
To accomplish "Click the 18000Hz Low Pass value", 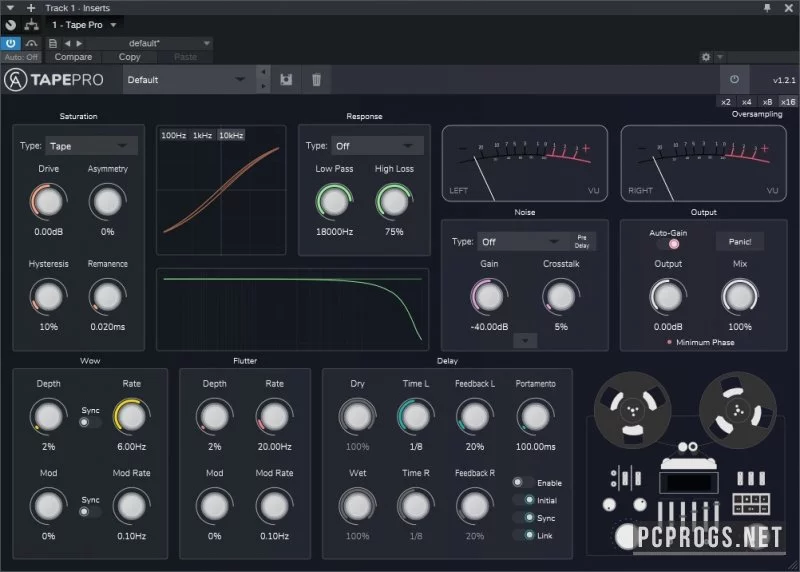I will [334, 232].
